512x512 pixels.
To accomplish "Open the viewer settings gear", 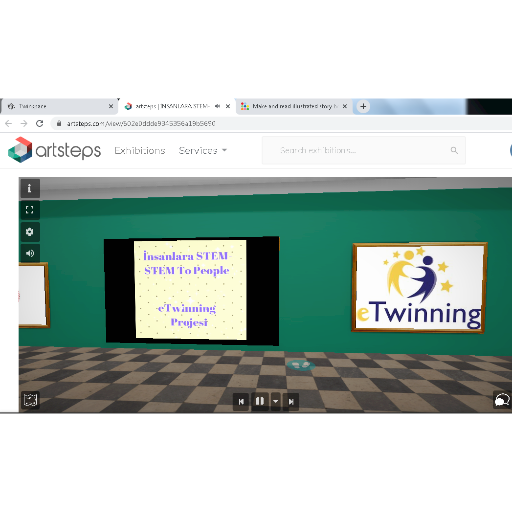I will [x=30, y=232].
